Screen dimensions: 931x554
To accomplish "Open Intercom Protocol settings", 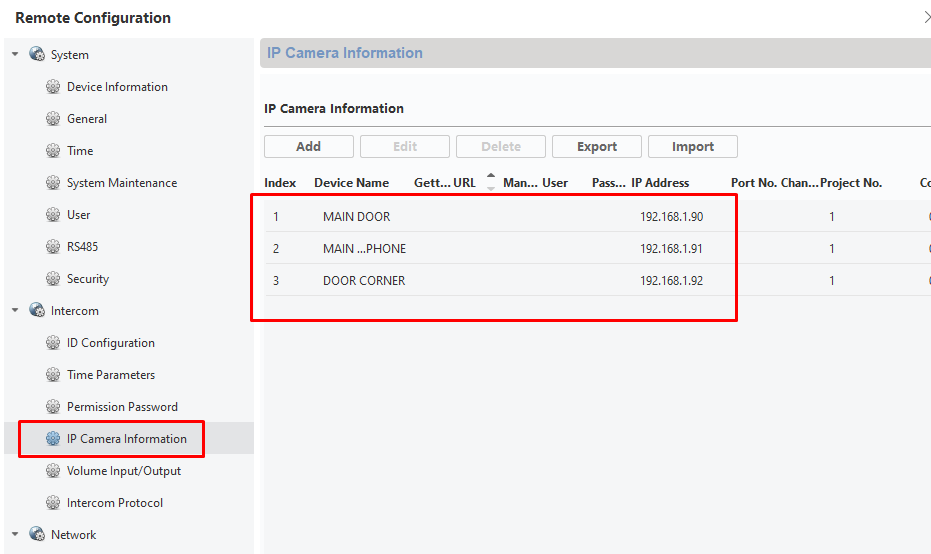I will coord(115,503).
